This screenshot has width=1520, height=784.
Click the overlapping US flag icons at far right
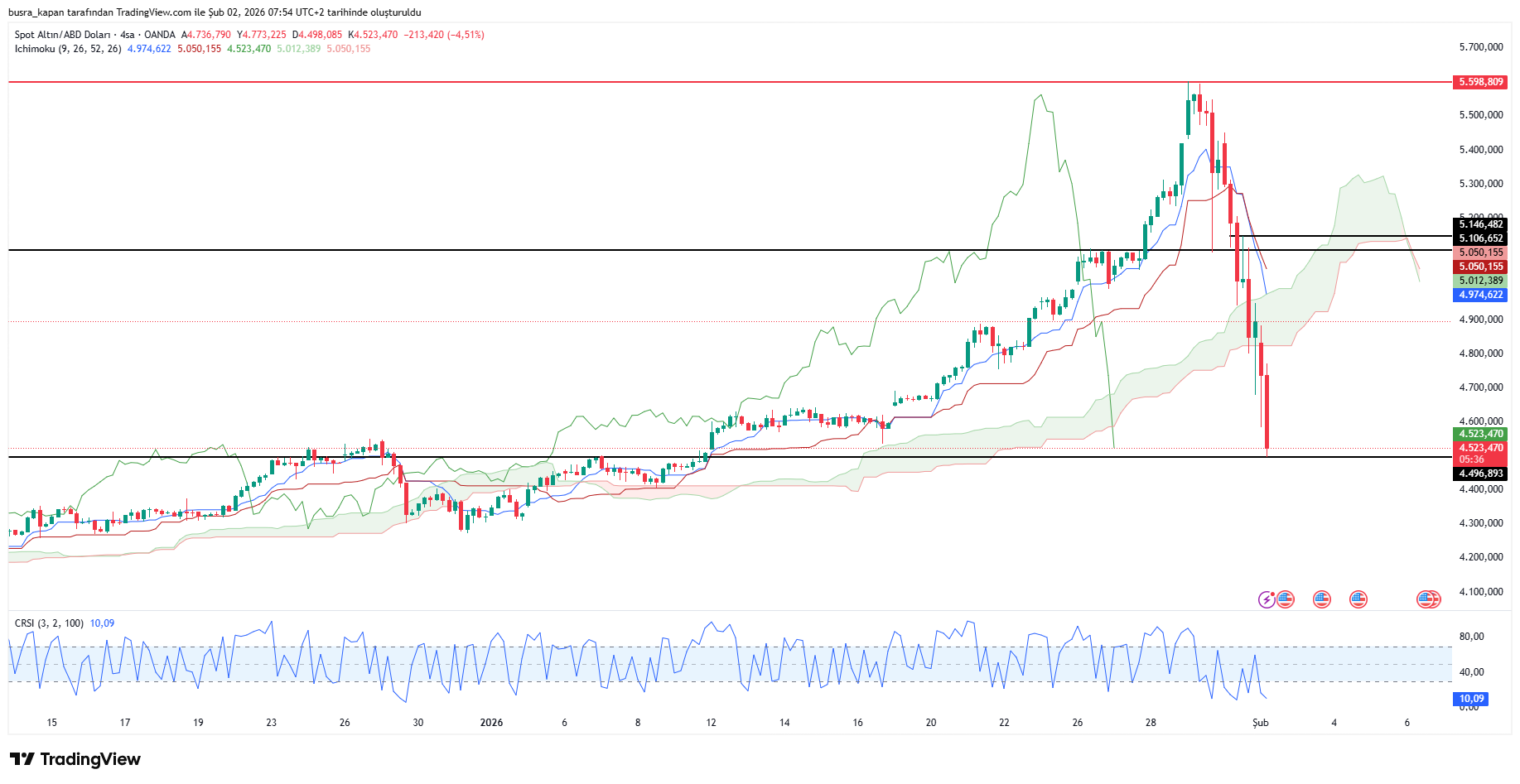coord(1428,599)
